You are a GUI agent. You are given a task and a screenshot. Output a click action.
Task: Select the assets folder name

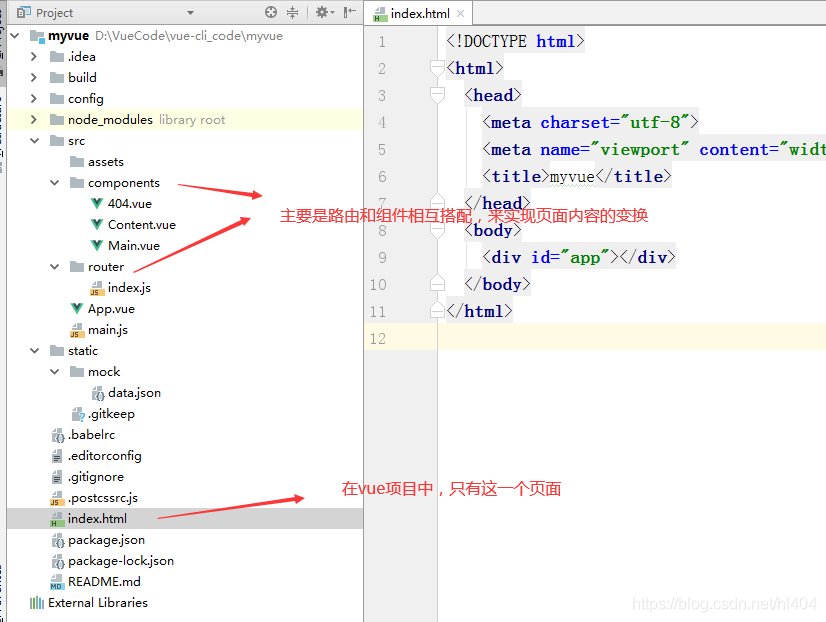(106, 162)
